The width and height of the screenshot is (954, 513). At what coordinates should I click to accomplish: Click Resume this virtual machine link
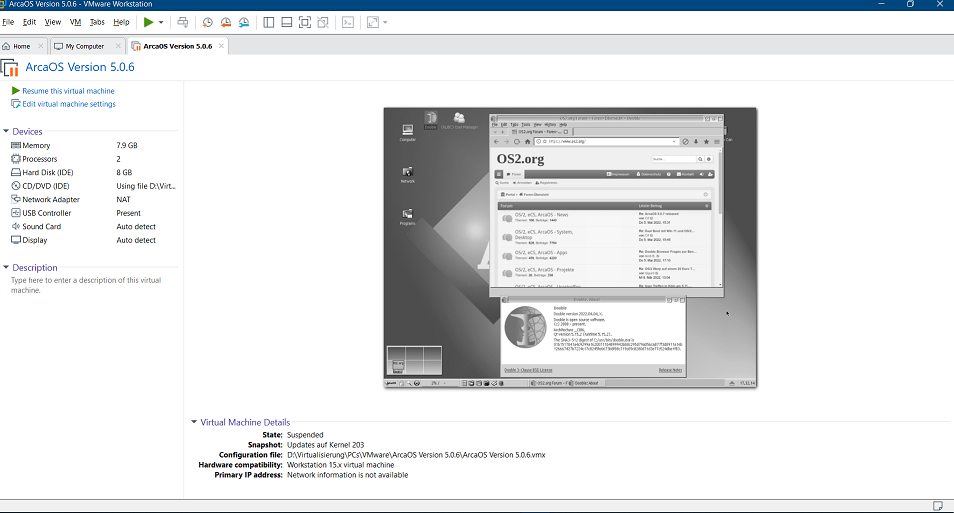pos(68,91)
